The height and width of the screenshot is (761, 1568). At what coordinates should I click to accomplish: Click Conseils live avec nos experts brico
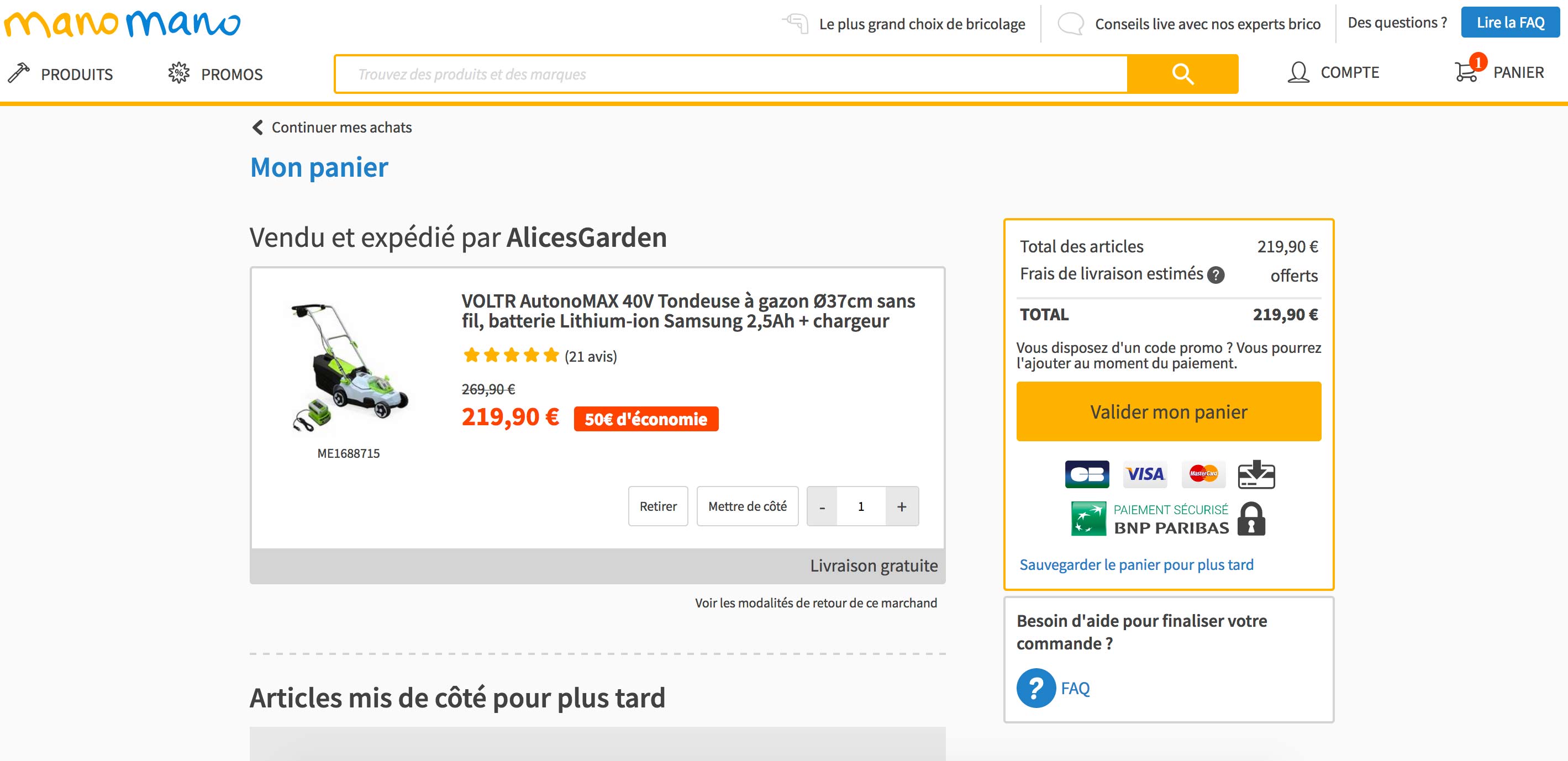[x=1208, y=24]
